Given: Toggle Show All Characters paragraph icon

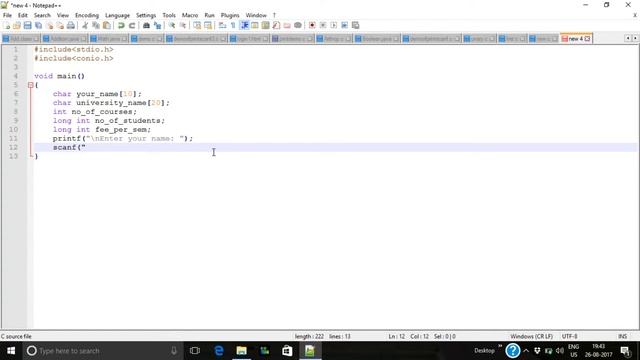Looking at the screenshot, I should tap(233, 25).
